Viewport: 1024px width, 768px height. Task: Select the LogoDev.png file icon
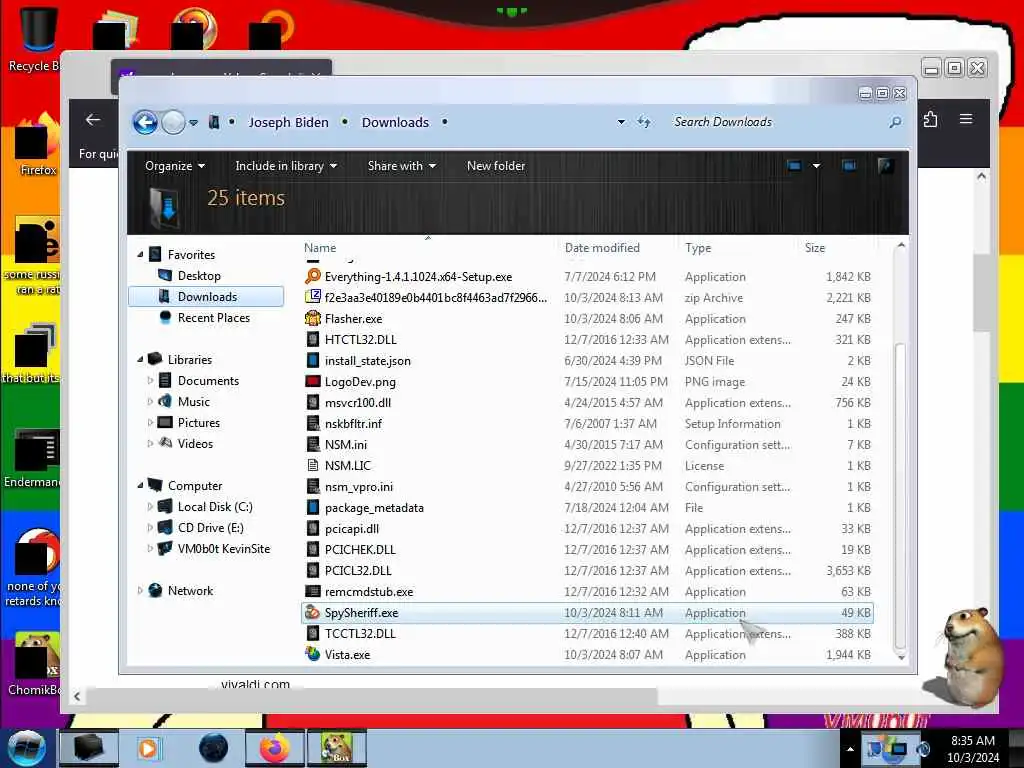313,381
